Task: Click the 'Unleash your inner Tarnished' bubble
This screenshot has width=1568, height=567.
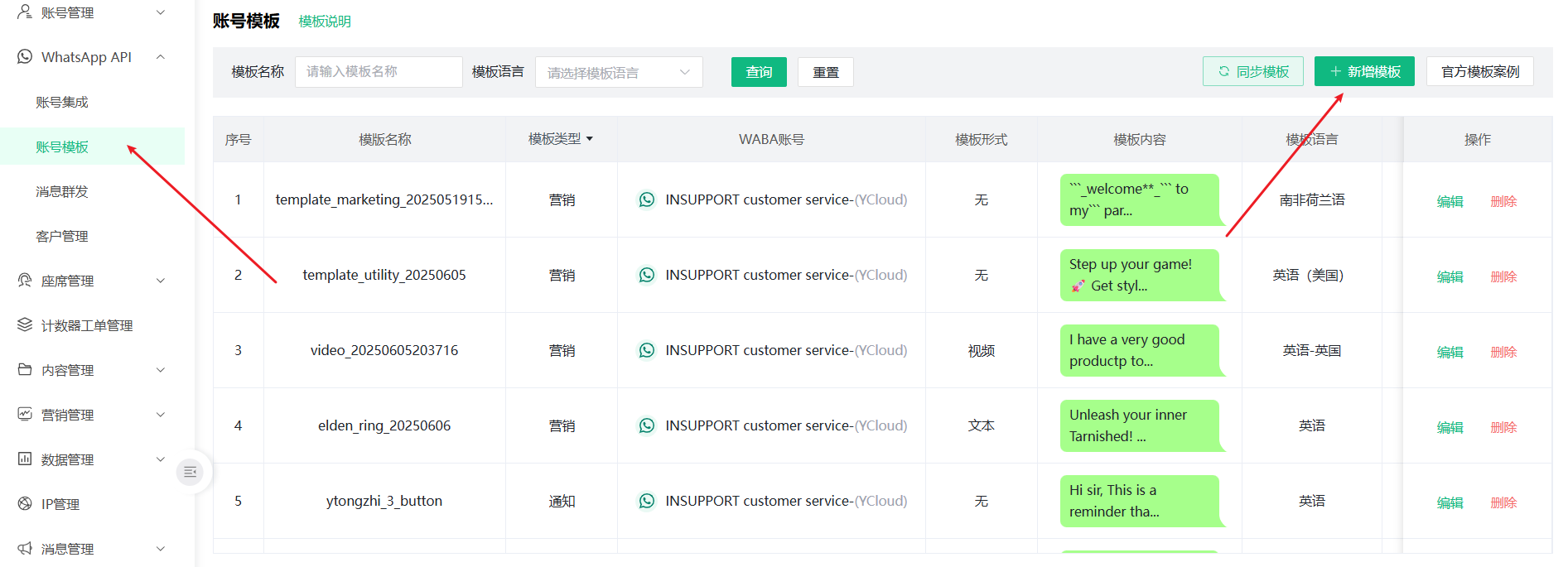Action: 1141,425
